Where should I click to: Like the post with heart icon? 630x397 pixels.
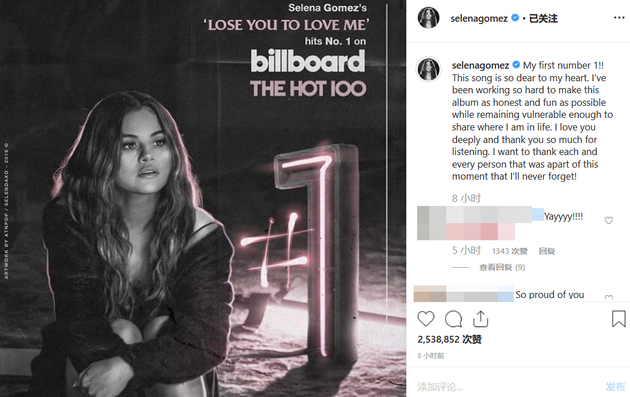click(426, 319)
